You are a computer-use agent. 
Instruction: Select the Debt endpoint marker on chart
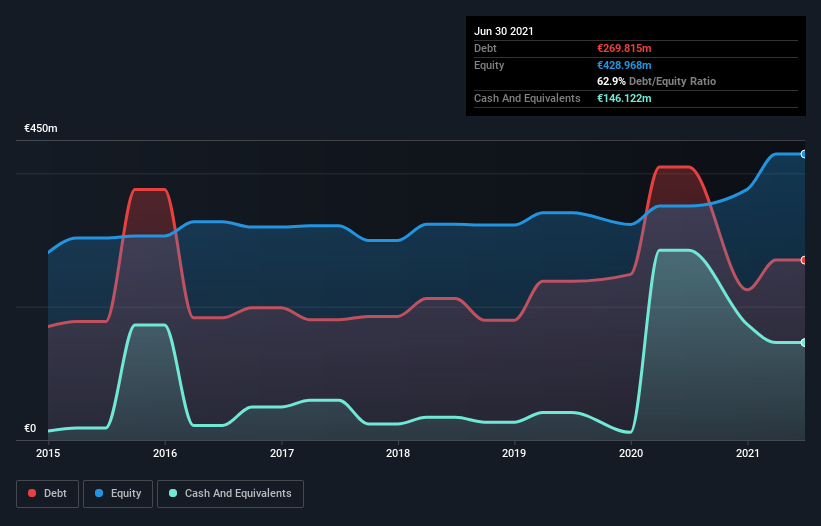click(x=803, y=260)
